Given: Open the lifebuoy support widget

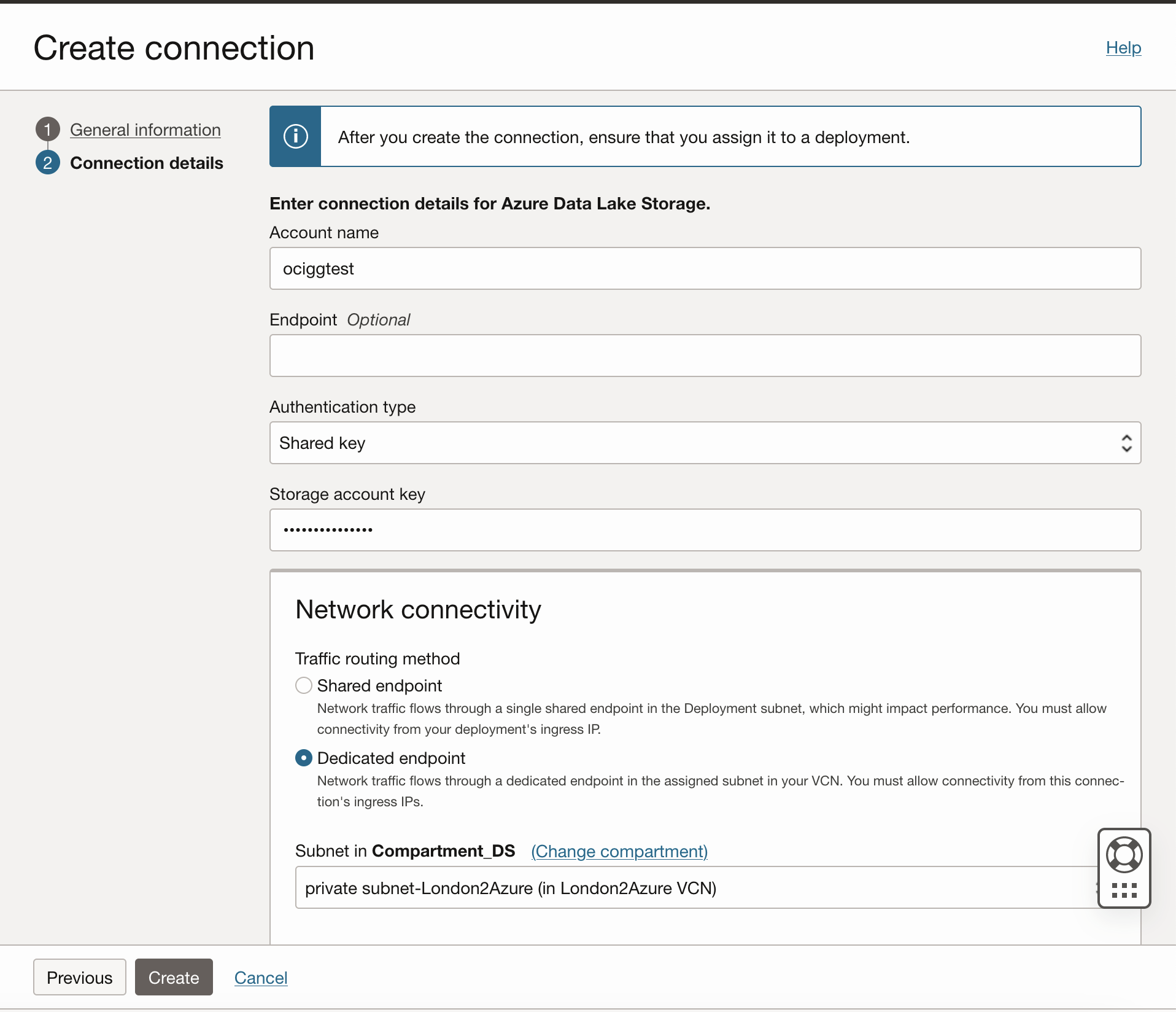Looking at the screenshot, I should pyautogui.click(x=1124, y=854).
